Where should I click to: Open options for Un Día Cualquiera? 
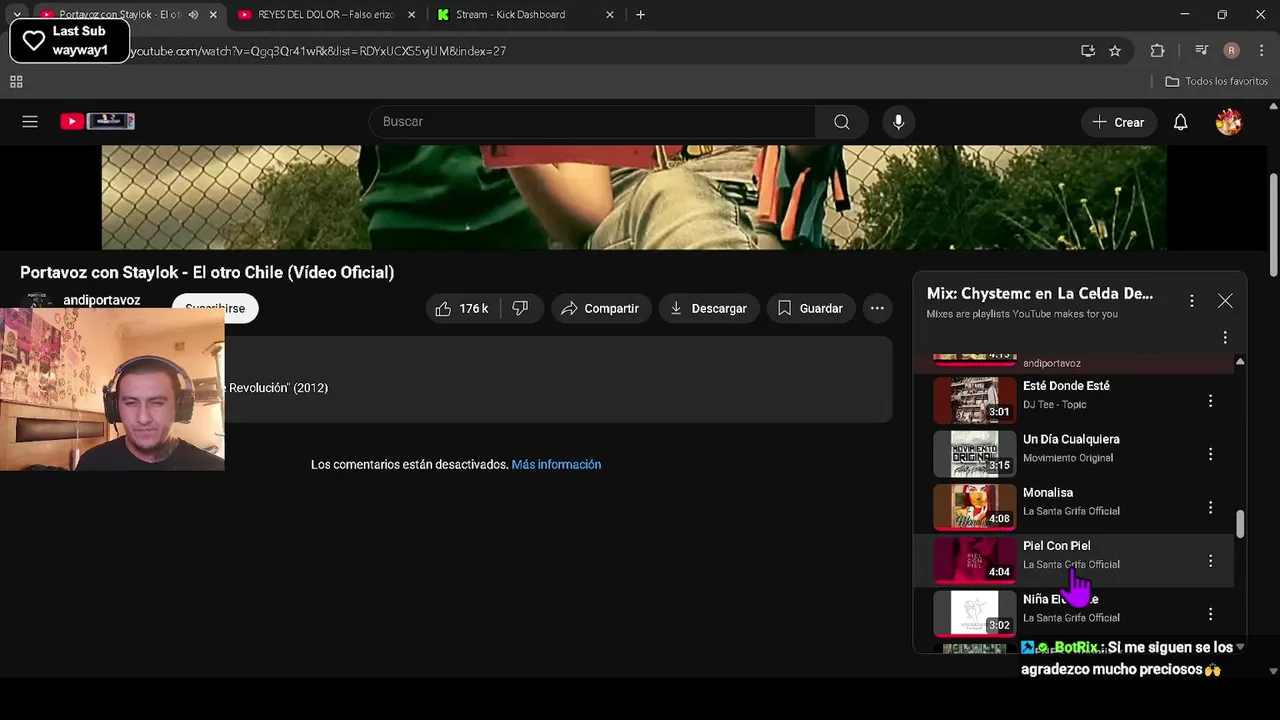coord(1210,454)
